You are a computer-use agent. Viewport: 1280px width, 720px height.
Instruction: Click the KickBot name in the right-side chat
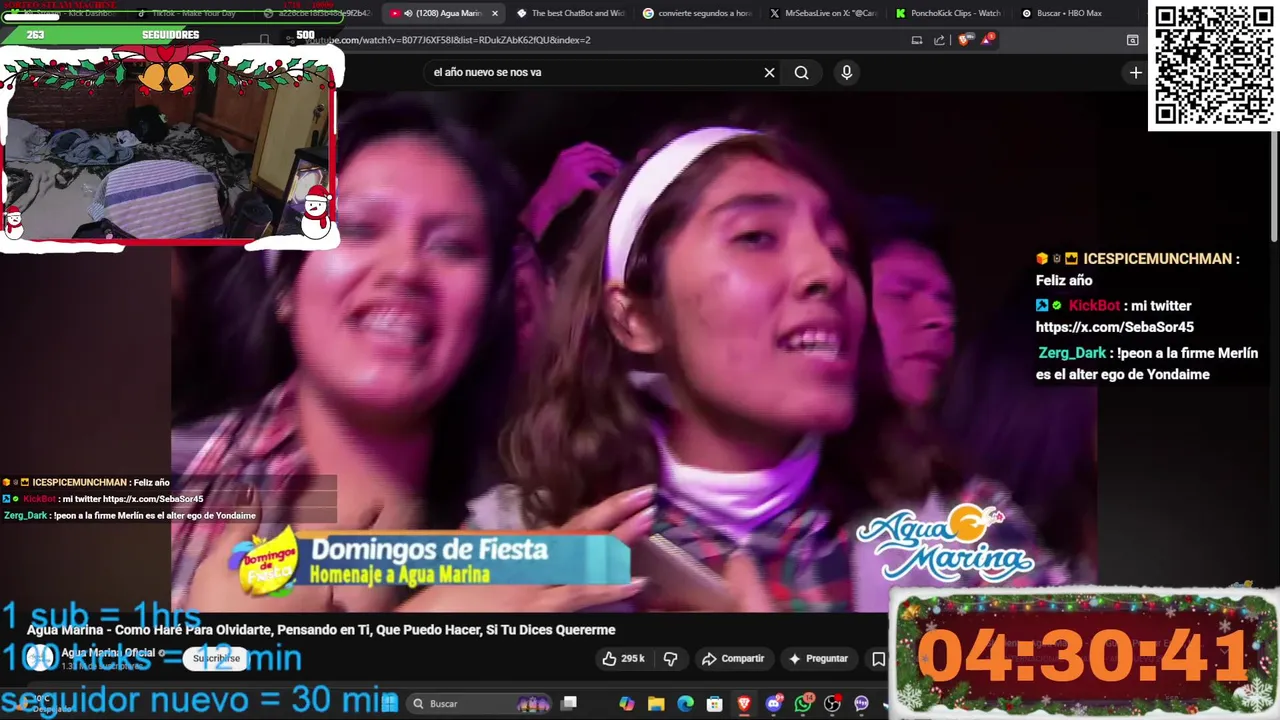click(x=1094, y=306)
